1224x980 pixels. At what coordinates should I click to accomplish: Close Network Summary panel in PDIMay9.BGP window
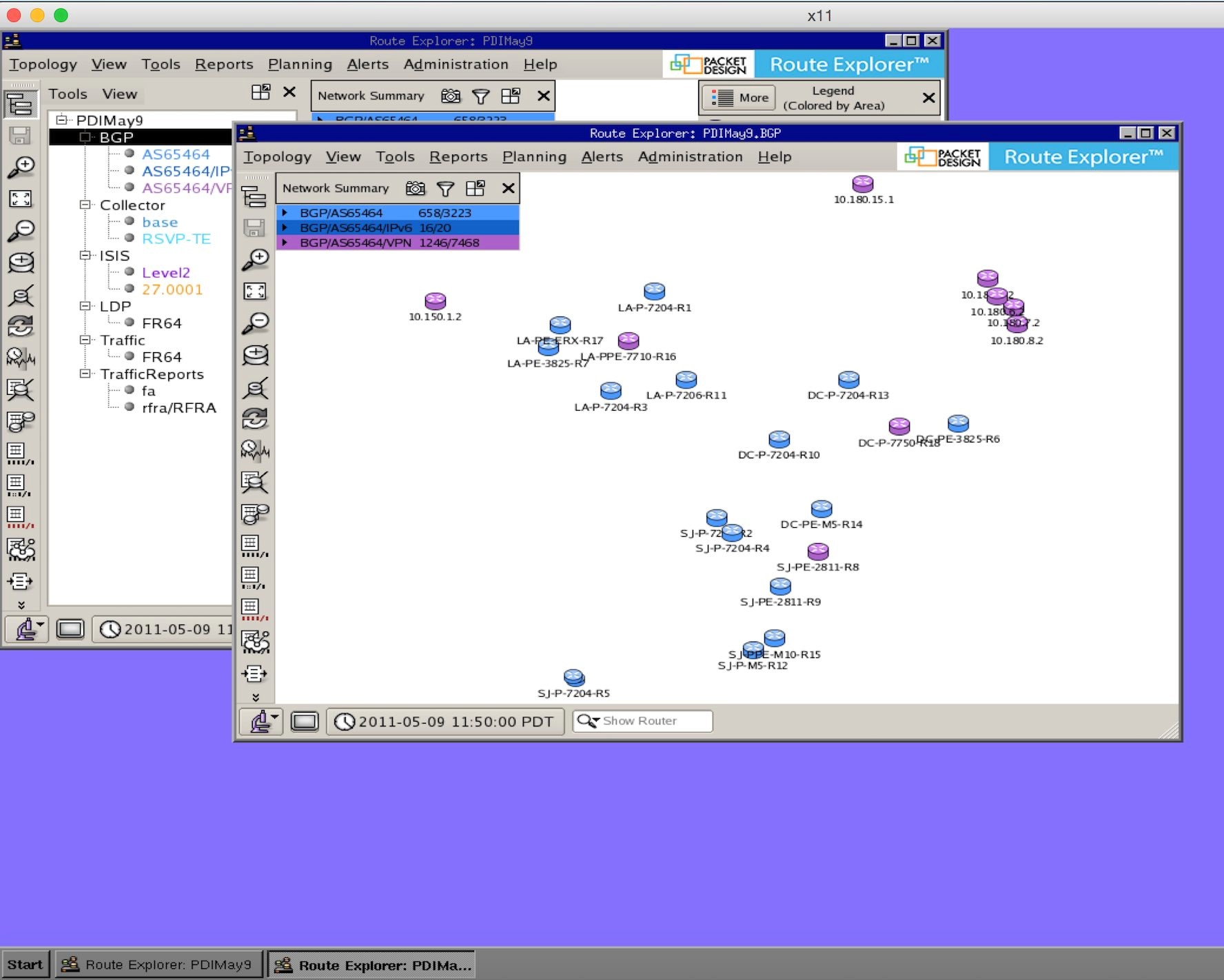(x=509, y=188)
